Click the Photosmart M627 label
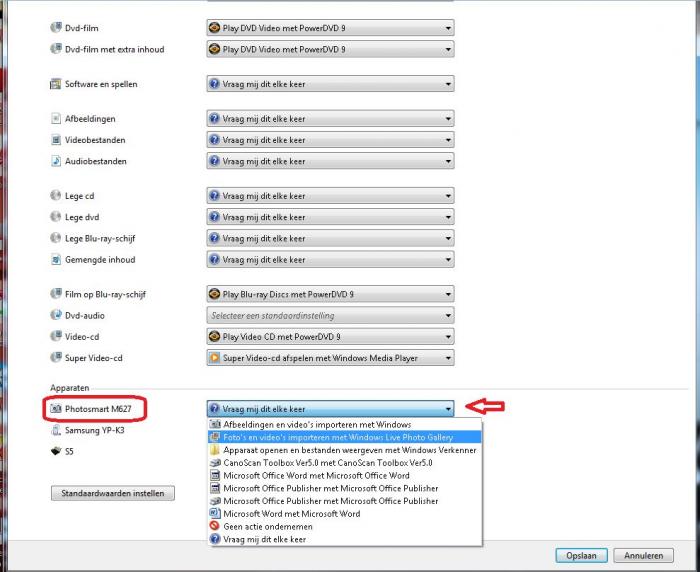This screenshot has width=700, height=572. pos(98,409)
